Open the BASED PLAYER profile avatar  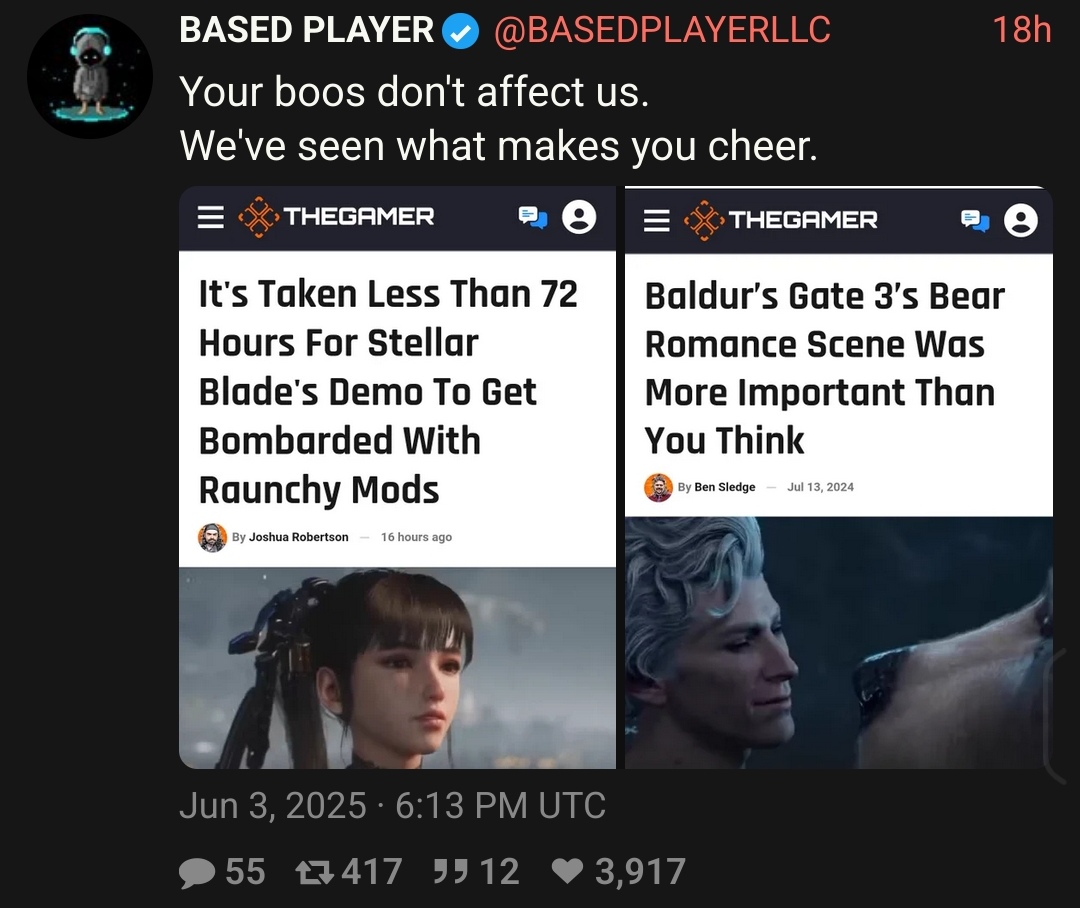[90, 76]
